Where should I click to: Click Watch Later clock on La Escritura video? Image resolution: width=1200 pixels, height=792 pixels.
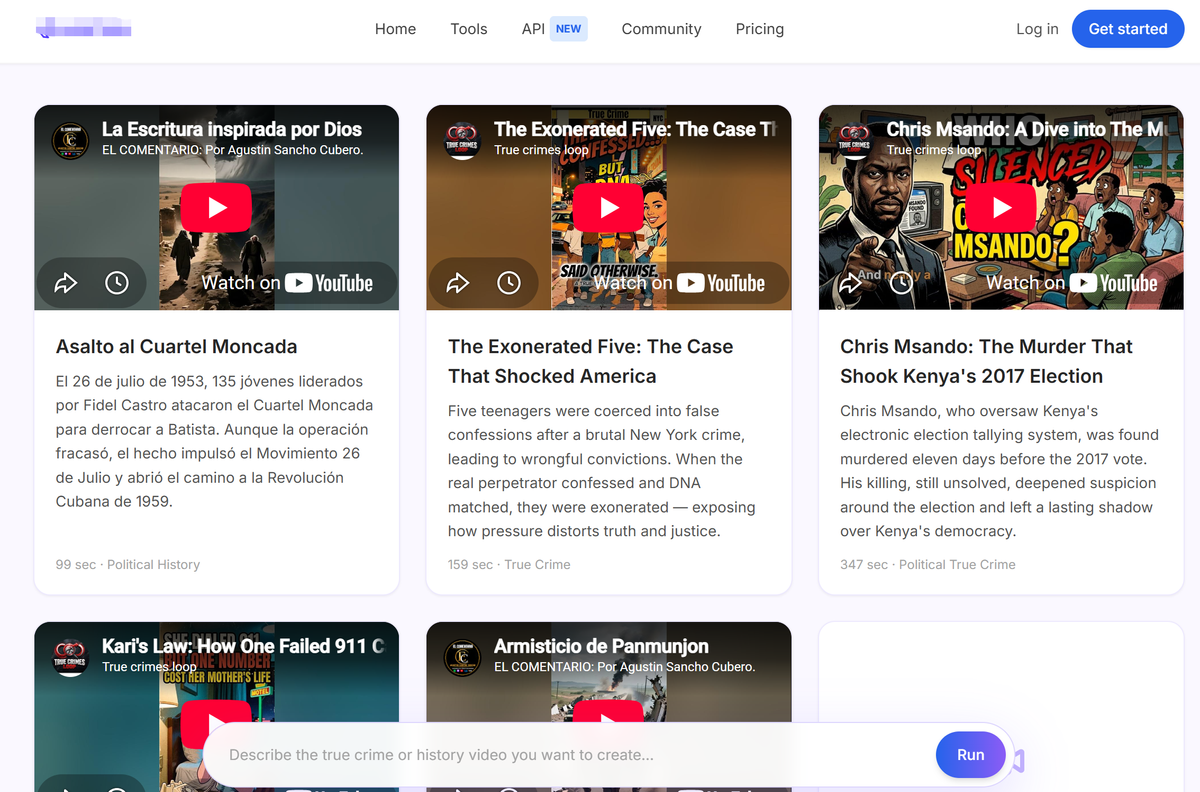pyautogui.click(x=117, y=283)
